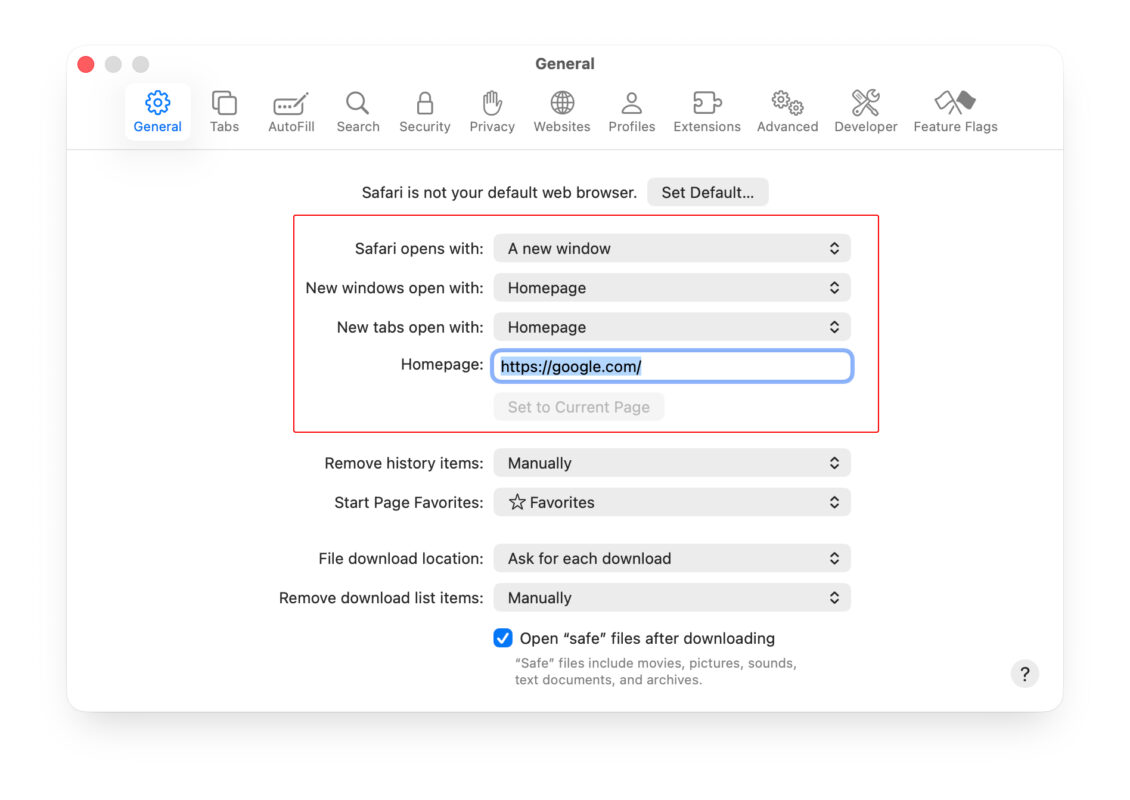1130x800 pixels.
Task: Select the Privacy hand icon
Action: pyautogui.click(x=492, y=111)
